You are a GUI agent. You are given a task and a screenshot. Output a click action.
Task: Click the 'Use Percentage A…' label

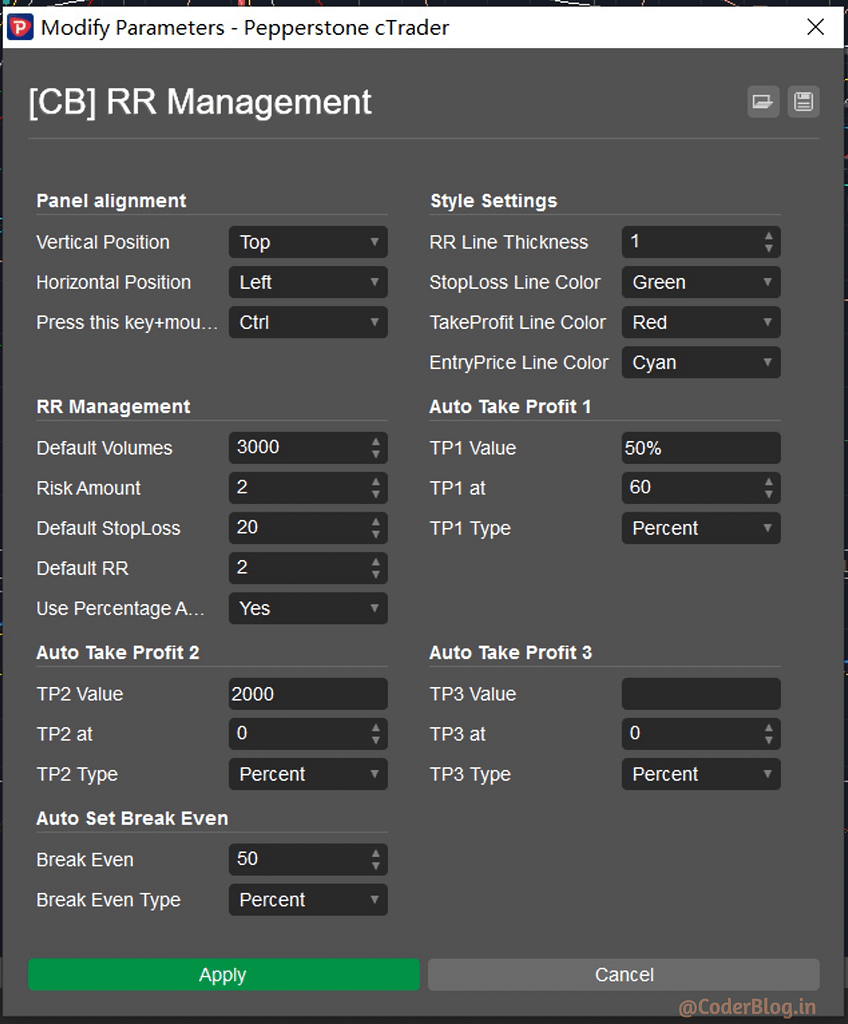pos(120,608)
